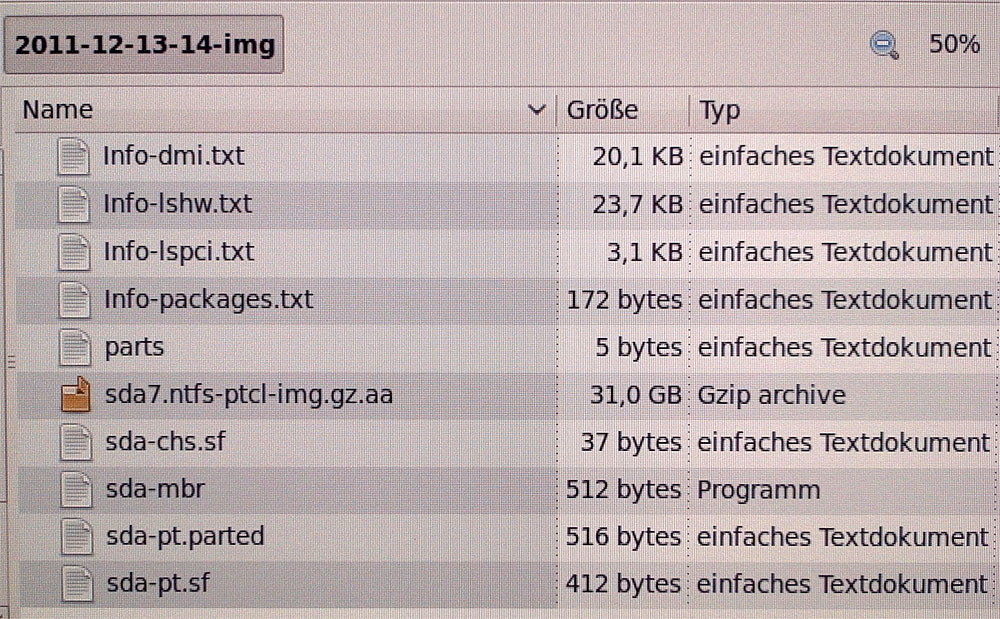Select the sda7.ntfs-ptcl-img.gz.aa filename
The image size is (1000, 619).
point(248,395)
